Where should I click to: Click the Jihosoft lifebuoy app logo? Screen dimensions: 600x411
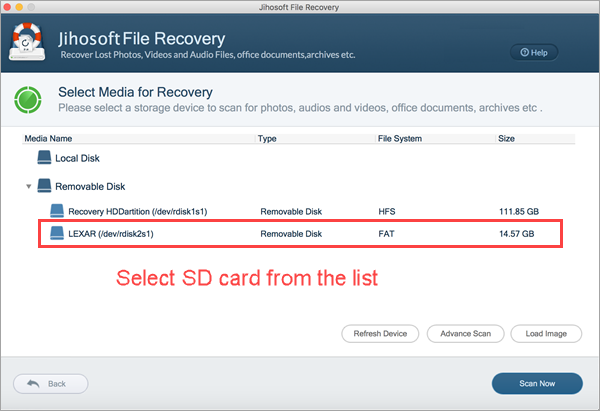[x=27, y=41]
